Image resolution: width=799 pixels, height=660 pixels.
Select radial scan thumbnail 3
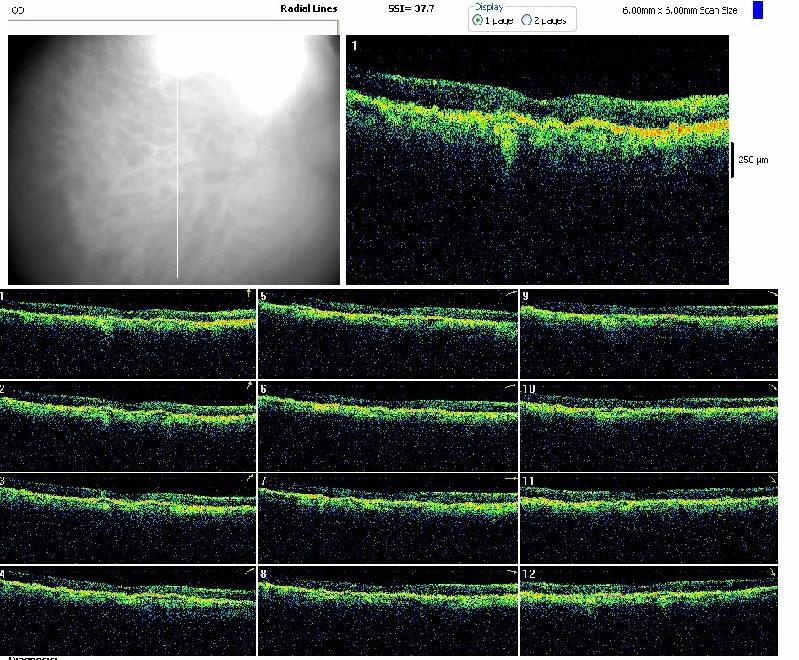(x=128, y=513)
